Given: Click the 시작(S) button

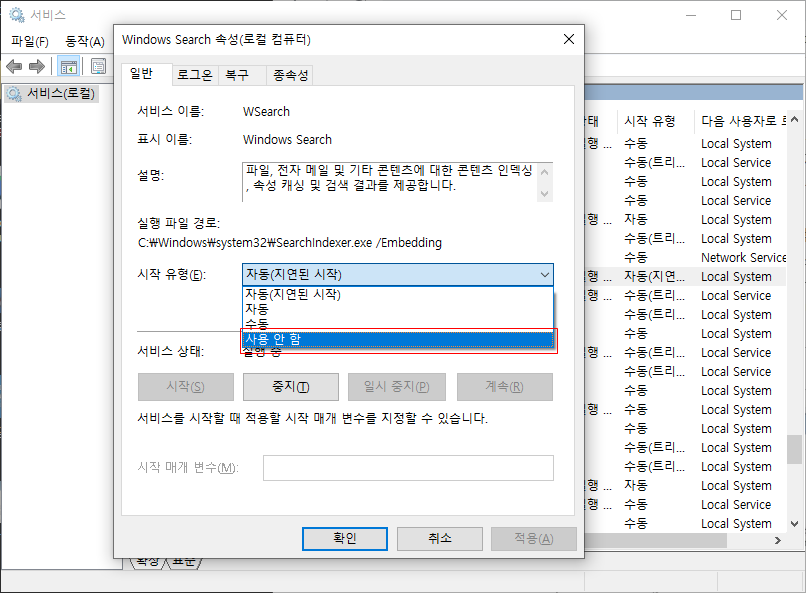Looking at the screenshot, I should [x=186, y=387].
